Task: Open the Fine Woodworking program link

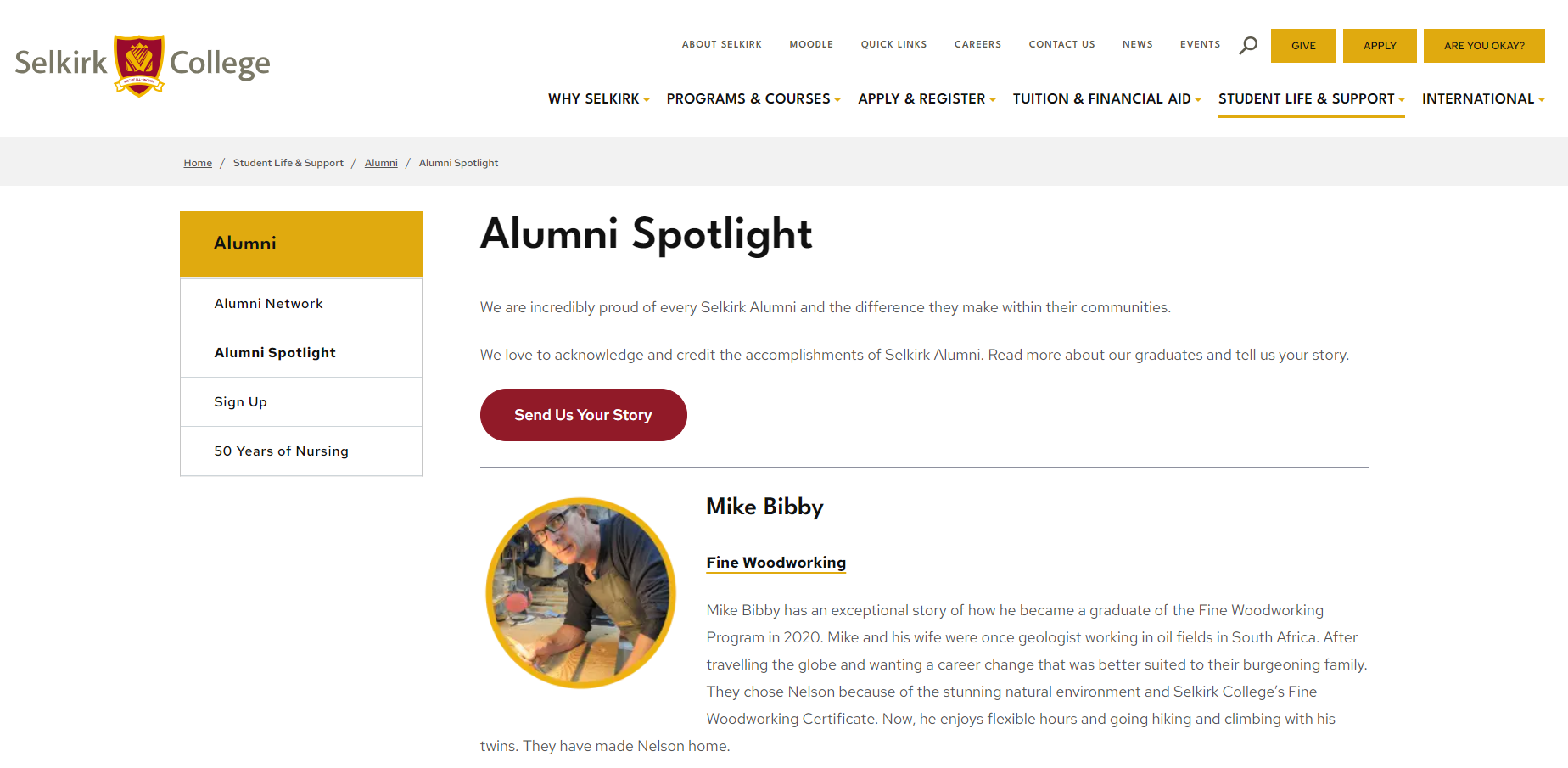Action: tap(776, 563)
